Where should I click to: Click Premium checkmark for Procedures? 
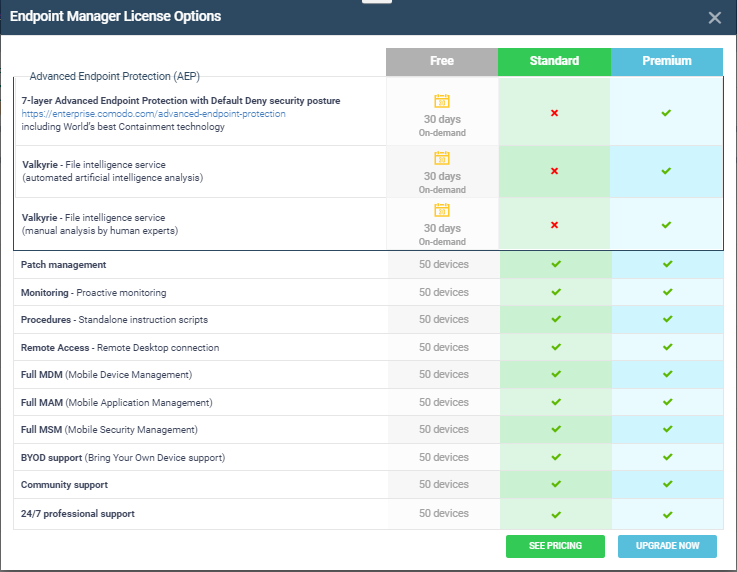pyautogui.click(x=668, y=319)
